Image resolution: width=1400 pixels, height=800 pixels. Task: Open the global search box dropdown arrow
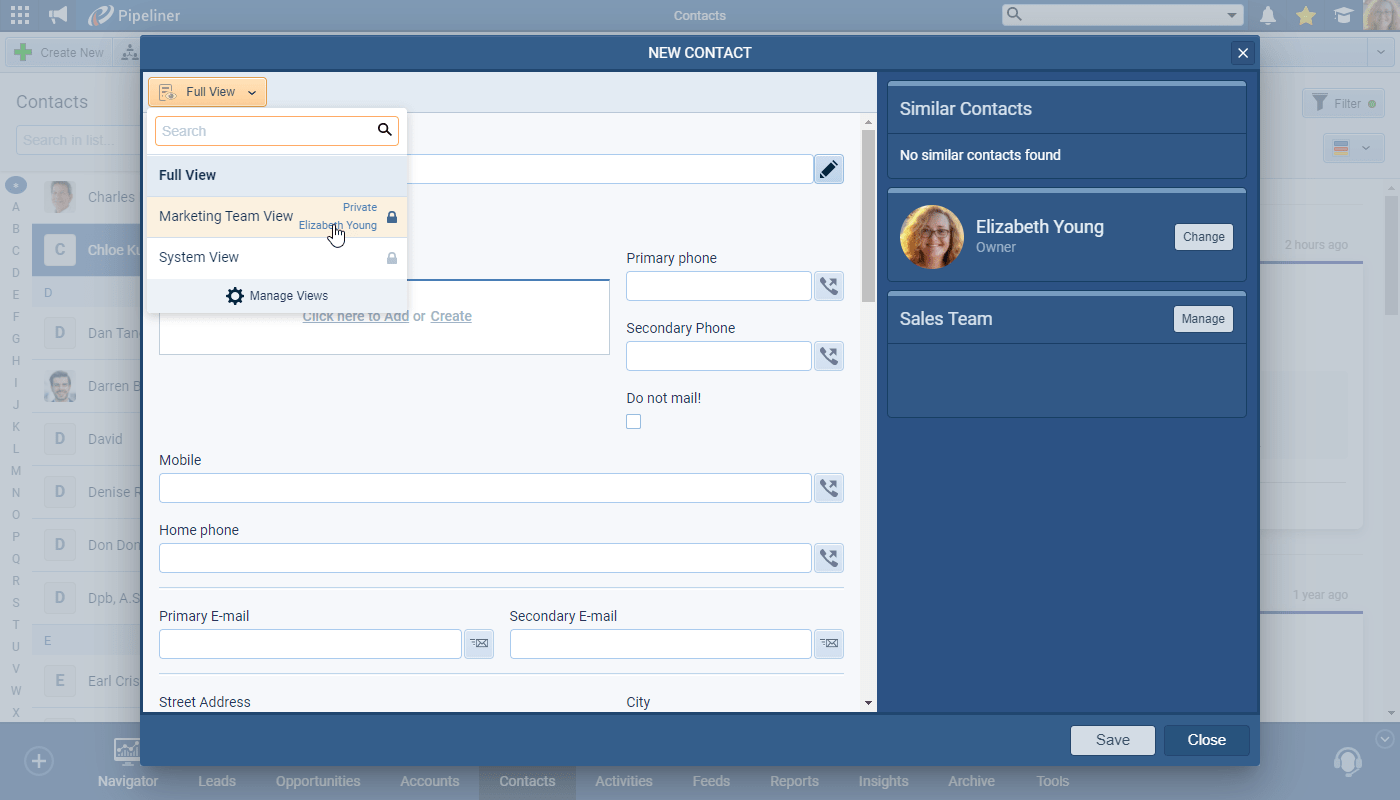click(x=1231, y=15)
